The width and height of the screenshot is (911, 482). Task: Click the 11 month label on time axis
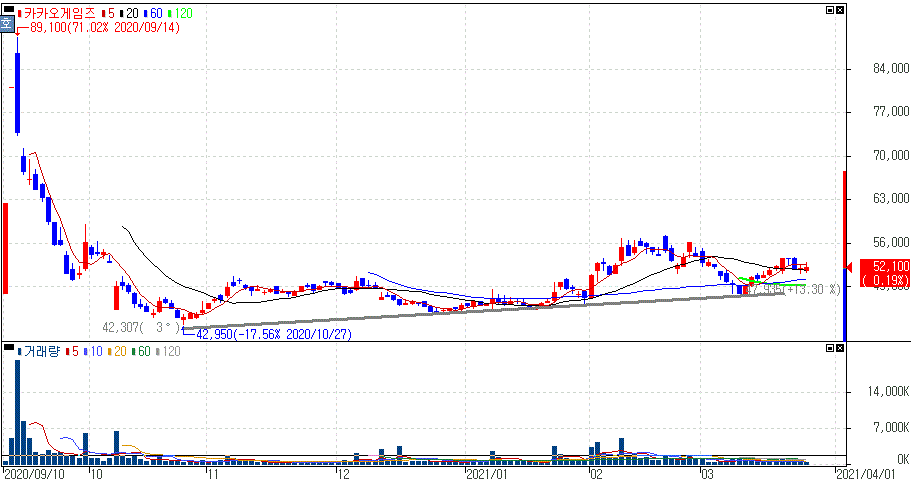tap(213, 474)
